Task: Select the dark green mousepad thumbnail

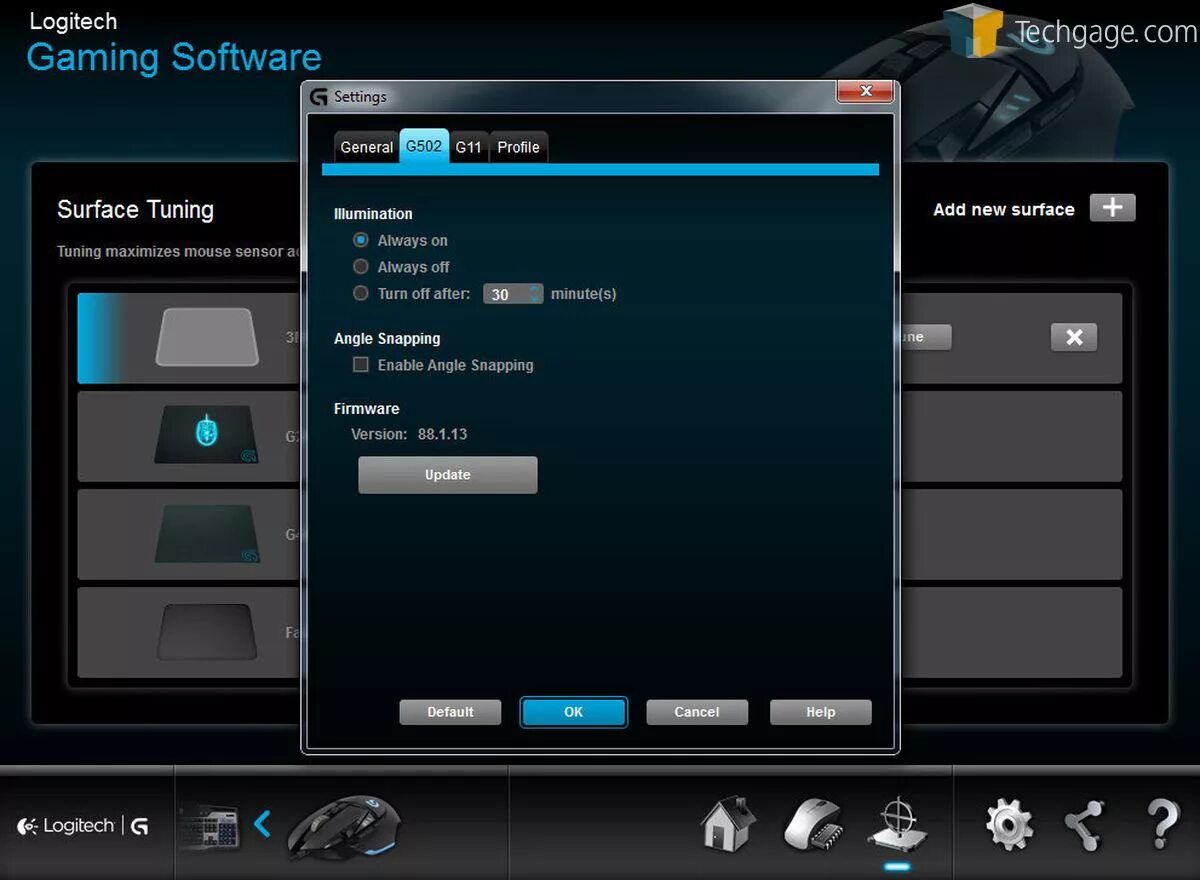Action: (x=207, y=533)
